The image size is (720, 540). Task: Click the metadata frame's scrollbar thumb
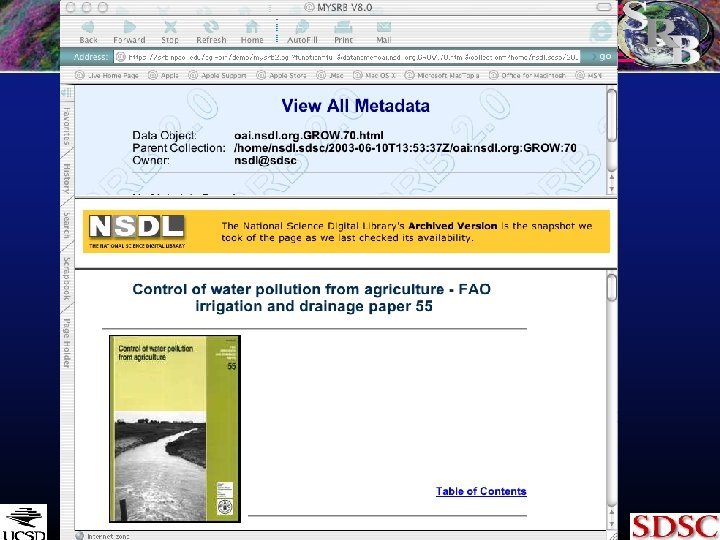tap(612, 115)
